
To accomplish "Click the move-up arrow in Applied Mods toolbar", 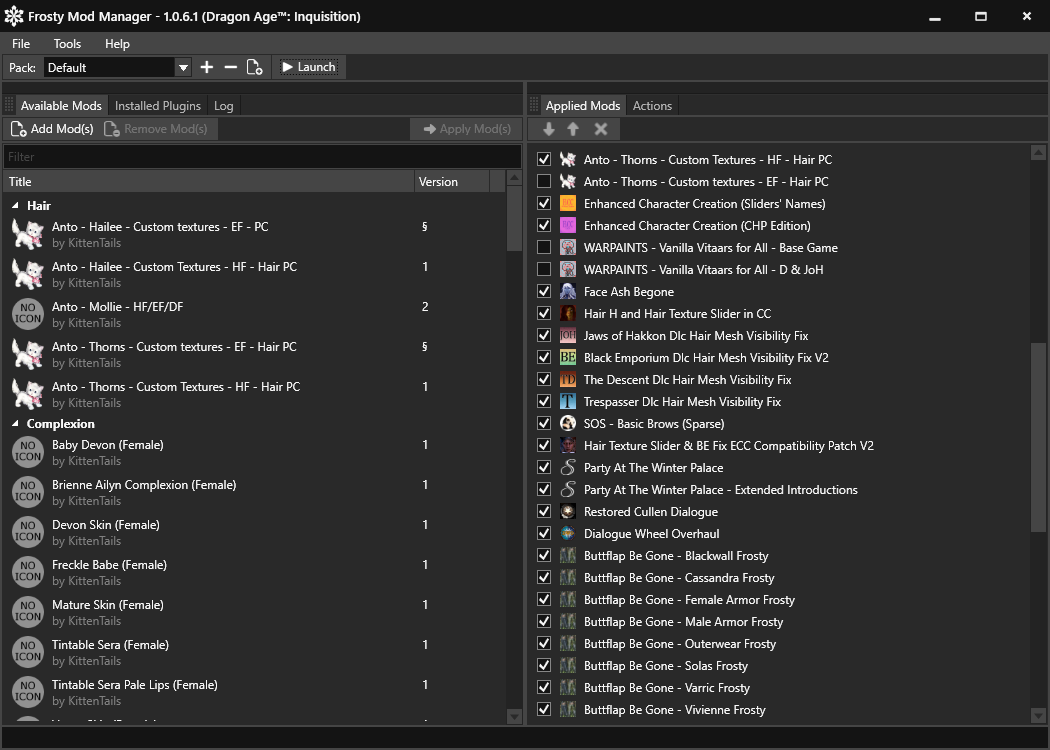I will 573,129.
